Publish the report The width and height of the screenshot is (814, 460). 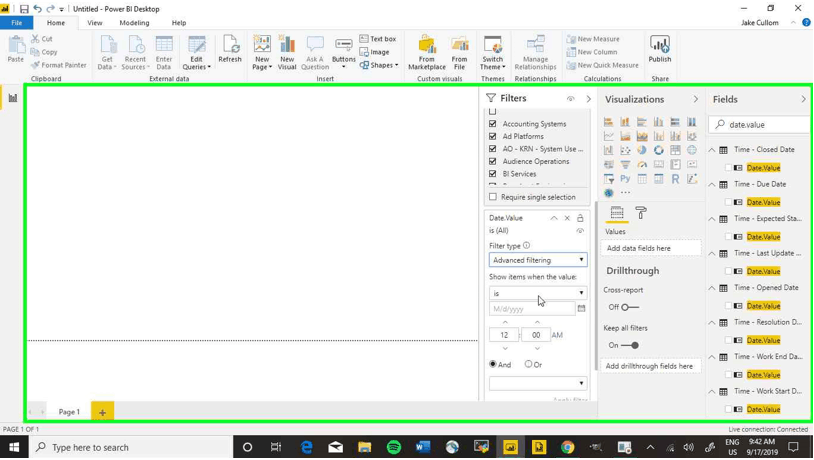tap(660, 49)
